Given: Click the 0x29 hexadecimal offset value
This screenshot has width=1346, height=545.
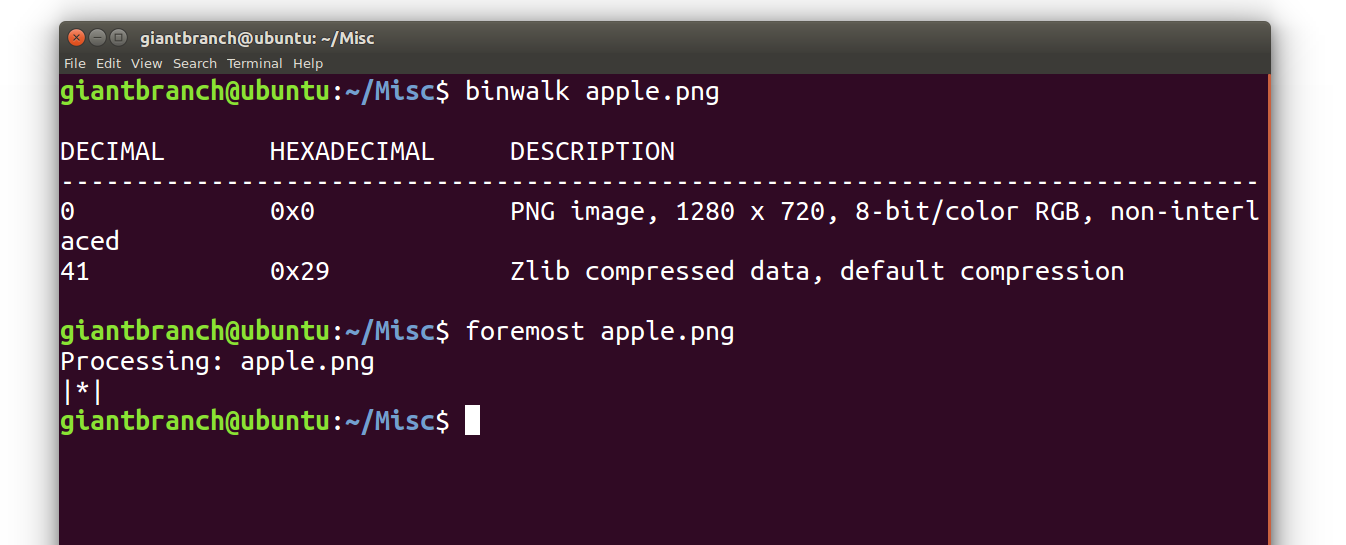Looking at the screenshot, I should pos(300,271).
